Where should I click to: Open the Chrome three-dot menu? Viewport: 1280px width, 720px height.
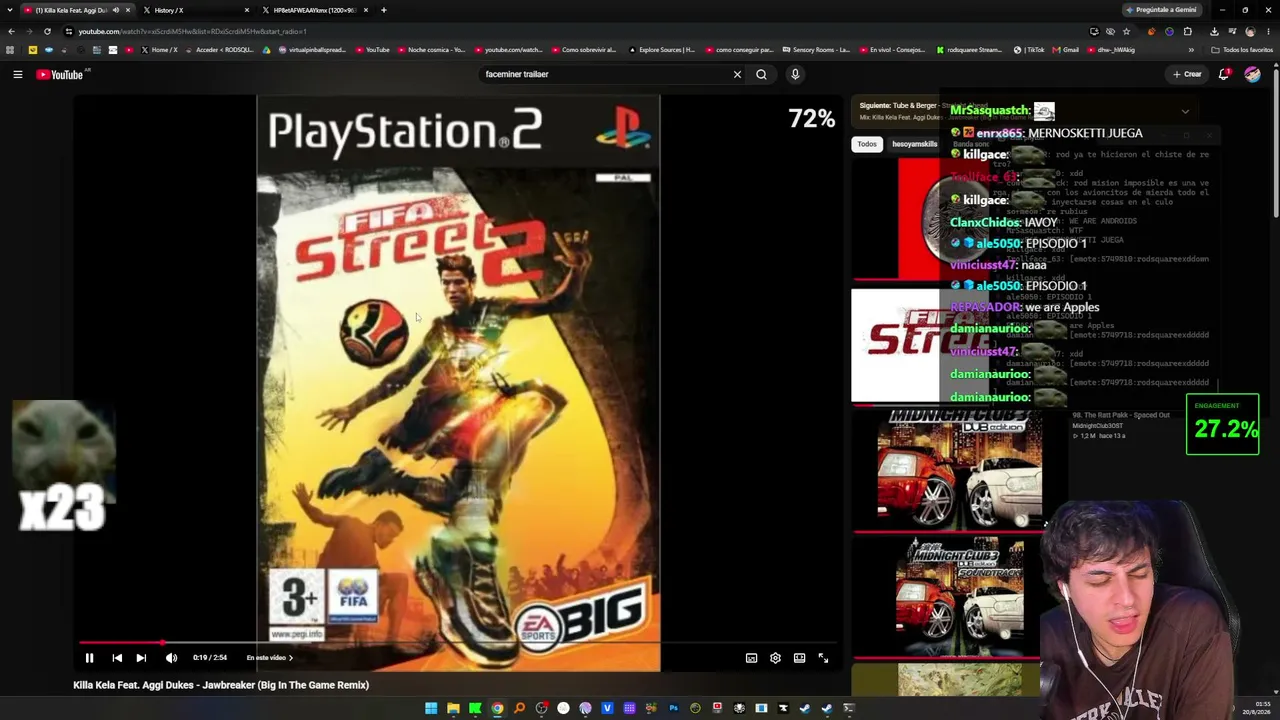point(1268,31)
